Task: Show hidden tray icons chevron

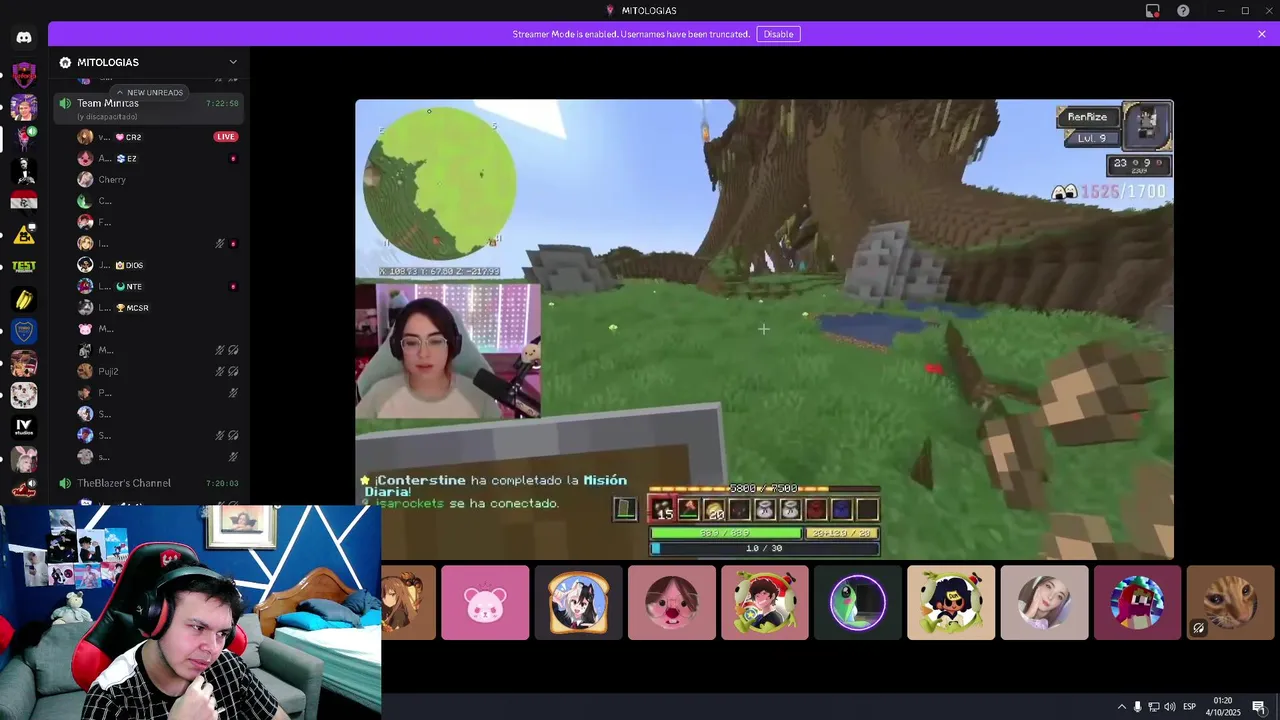Action: click(x=1121, y=707)
